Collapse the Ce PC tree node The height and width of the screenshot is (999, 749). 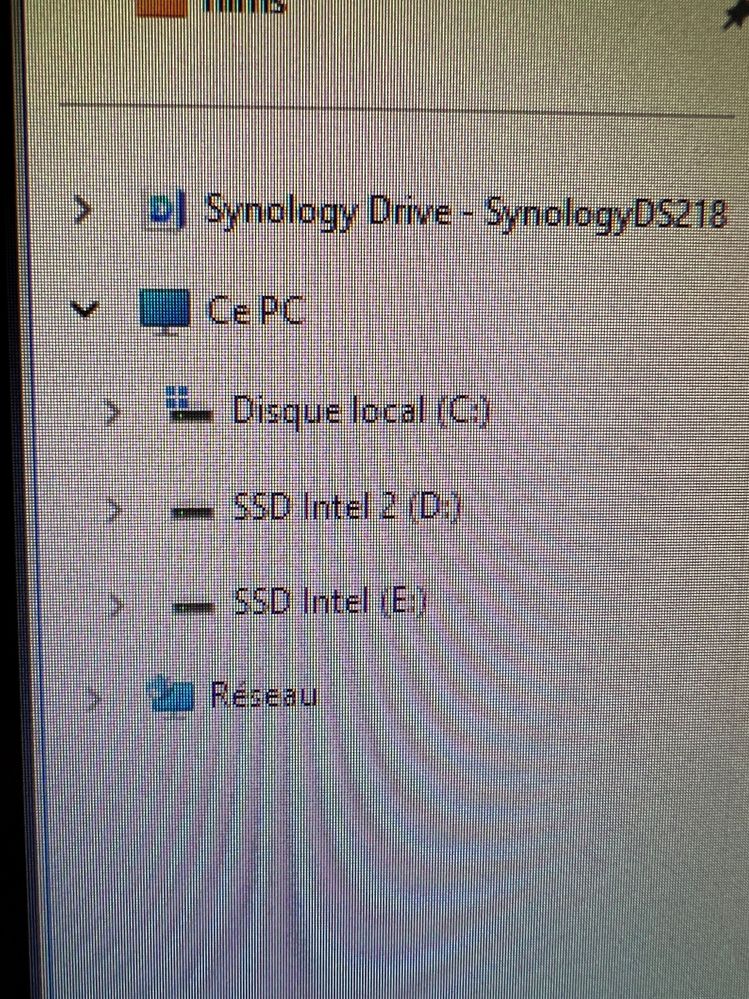85,310
